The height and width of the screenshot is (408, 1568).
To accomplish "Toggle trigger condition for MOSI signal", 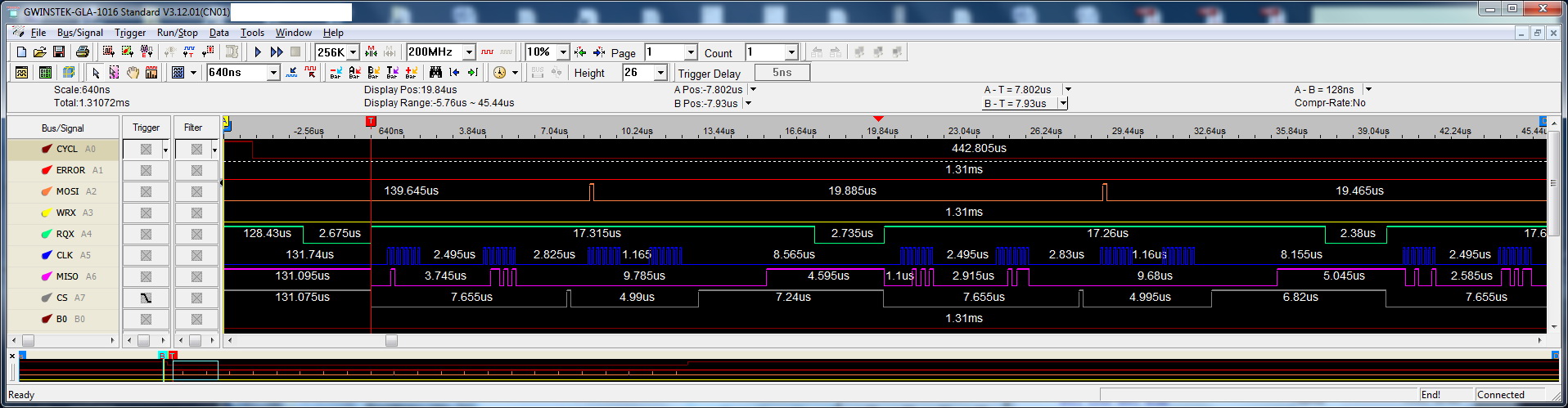I will [146, 192].
